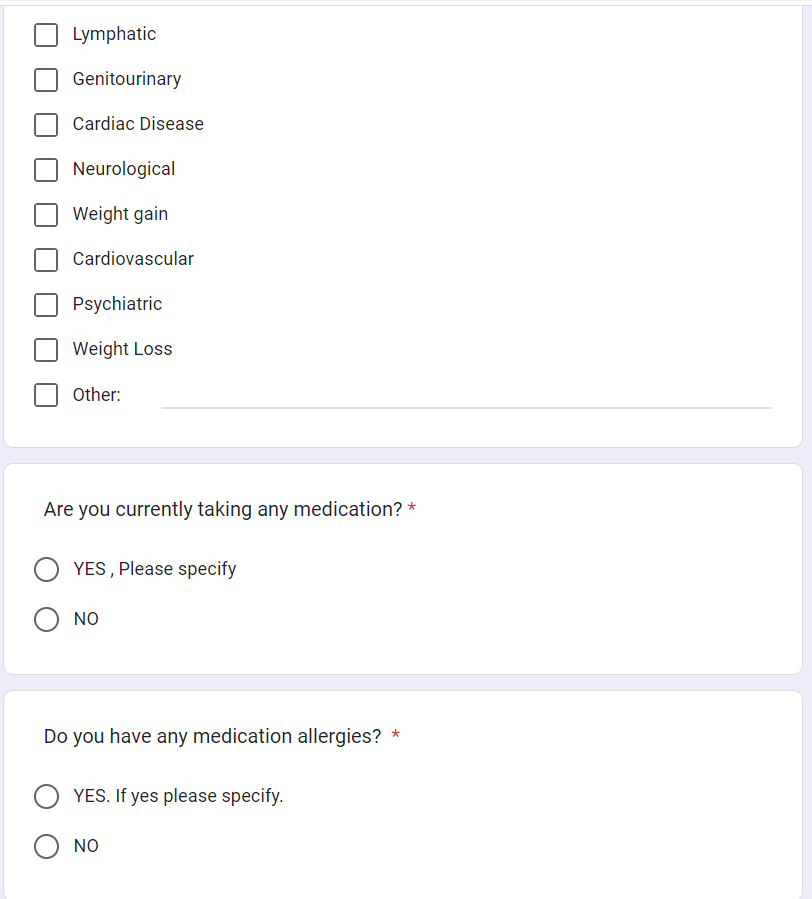Click the 'Are you currently taking any medication?' heading
This screenshot has width=812, height=899.
pyautogui.click(x=222, y=510)
